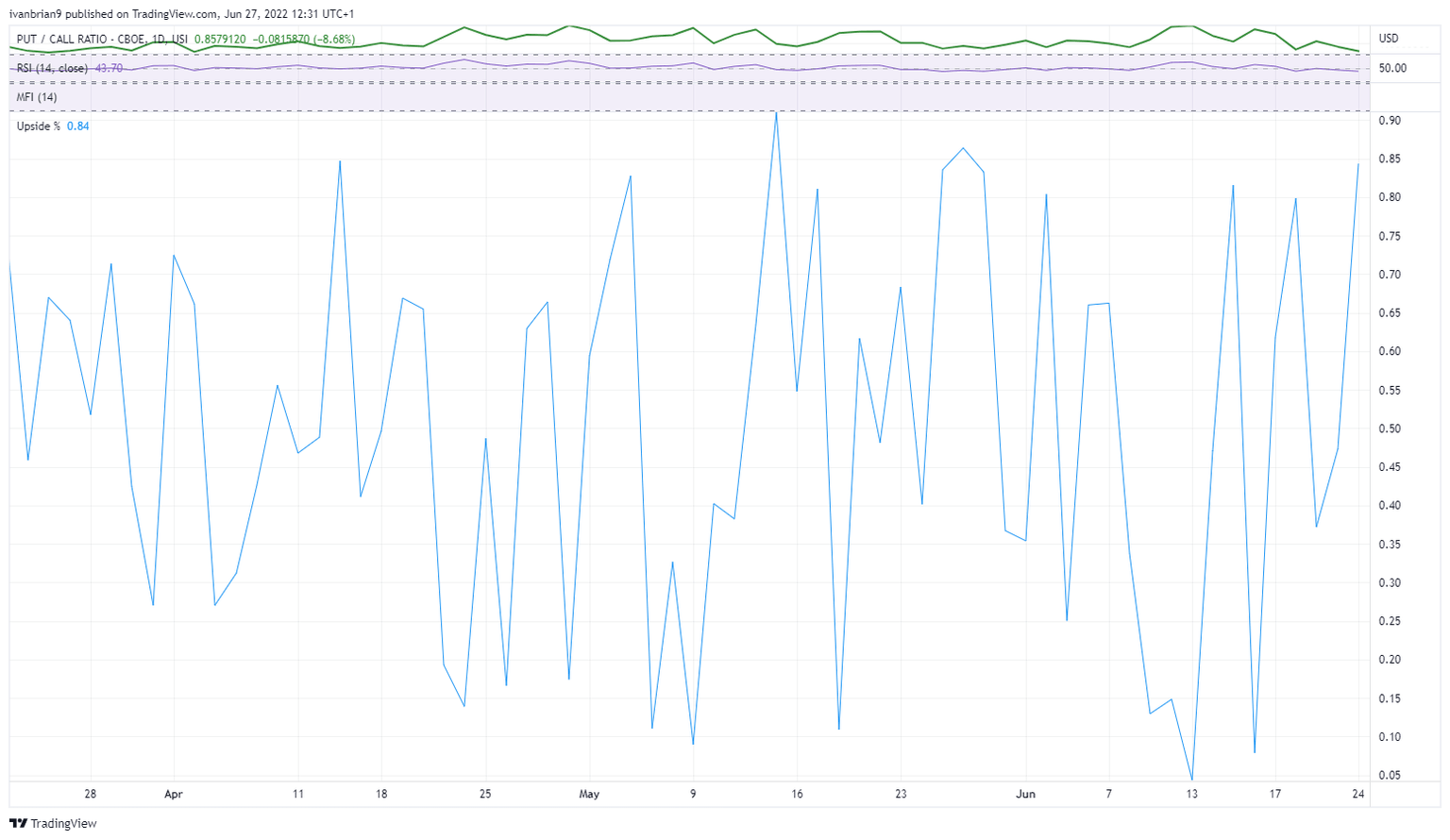Click the TradingView brand text link
Screen dimensions: 1450x840
pos(63,823)
